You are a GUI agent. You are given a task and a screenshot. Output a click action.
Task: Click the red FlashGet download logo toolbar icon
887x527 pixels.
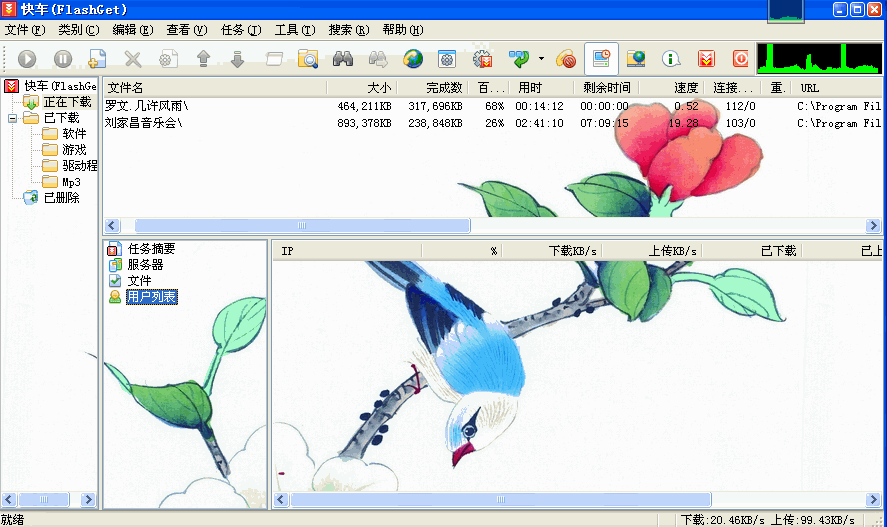click(706, 59)
